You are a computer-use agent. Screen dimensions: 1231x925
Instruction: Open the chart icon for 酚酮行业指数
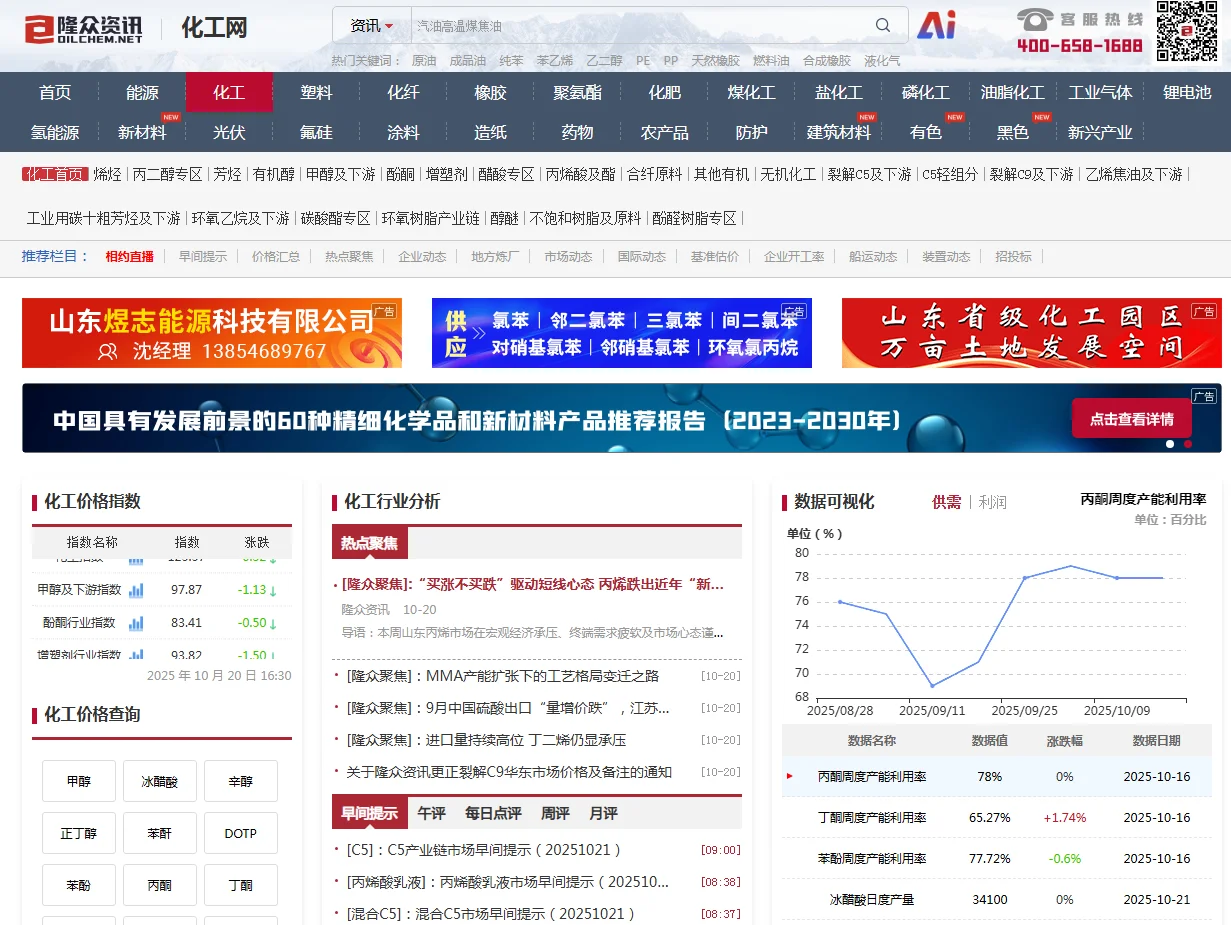[x=136, y=622]
